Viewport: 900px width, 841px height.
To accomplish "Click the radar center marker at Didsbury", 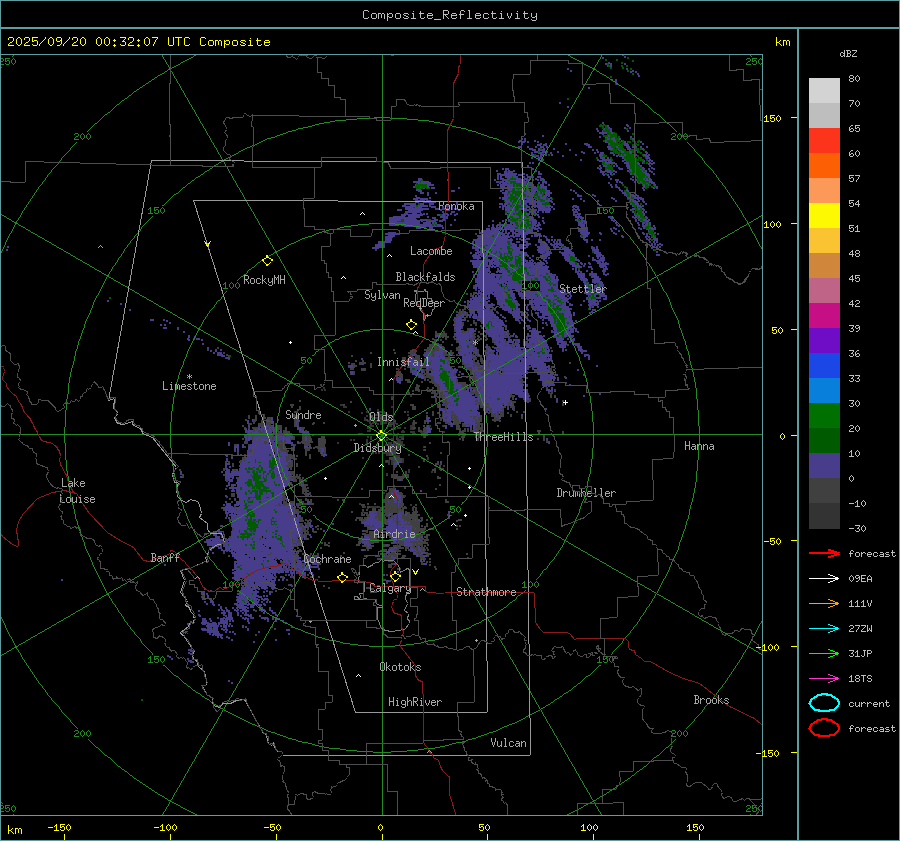I will coord(381,435).
